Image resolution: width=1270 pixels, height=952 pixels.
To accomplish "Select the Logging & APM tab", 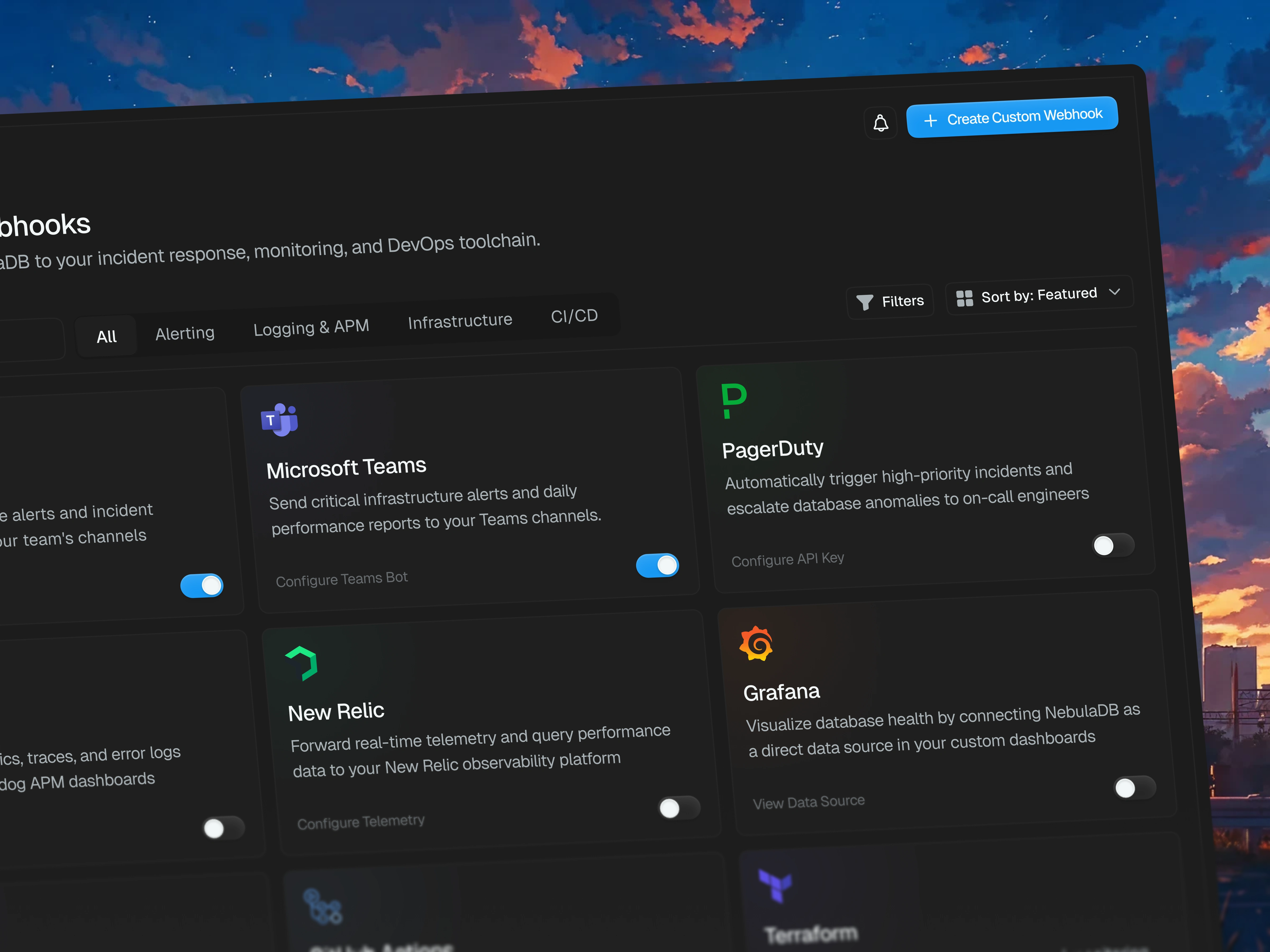I will coord(311,328).
